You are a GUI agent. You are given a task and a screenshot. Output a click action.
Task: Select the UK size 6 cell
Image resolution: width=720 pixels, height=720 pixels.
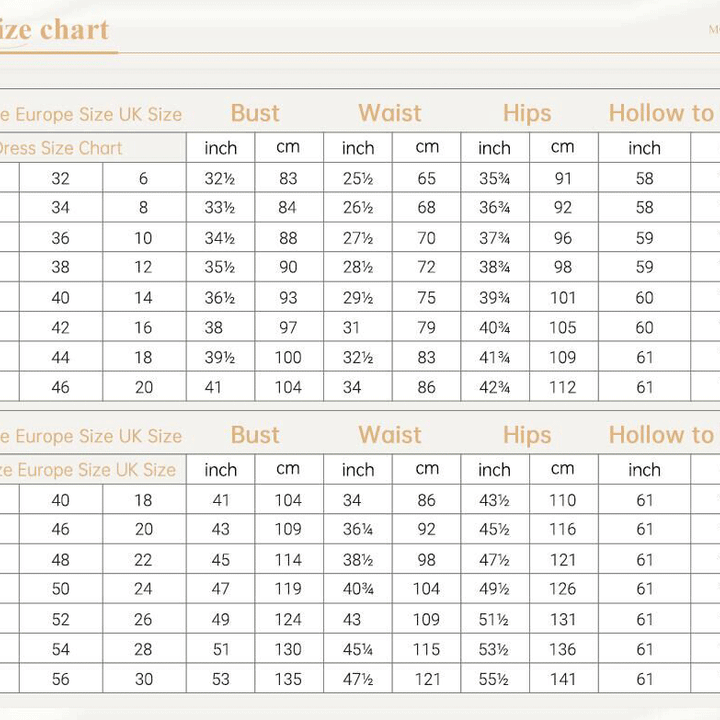click(144, 179)
